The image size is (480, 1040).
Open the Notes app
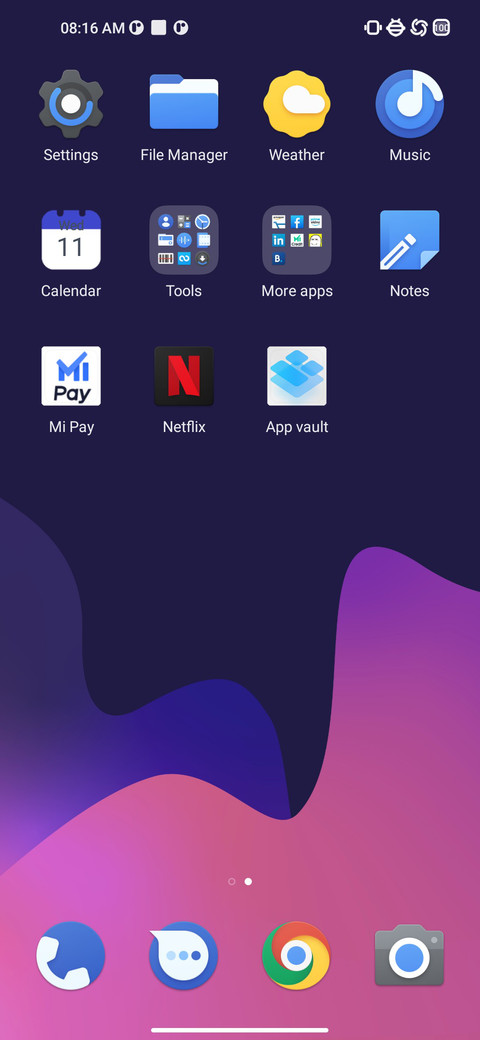point(410,240)
